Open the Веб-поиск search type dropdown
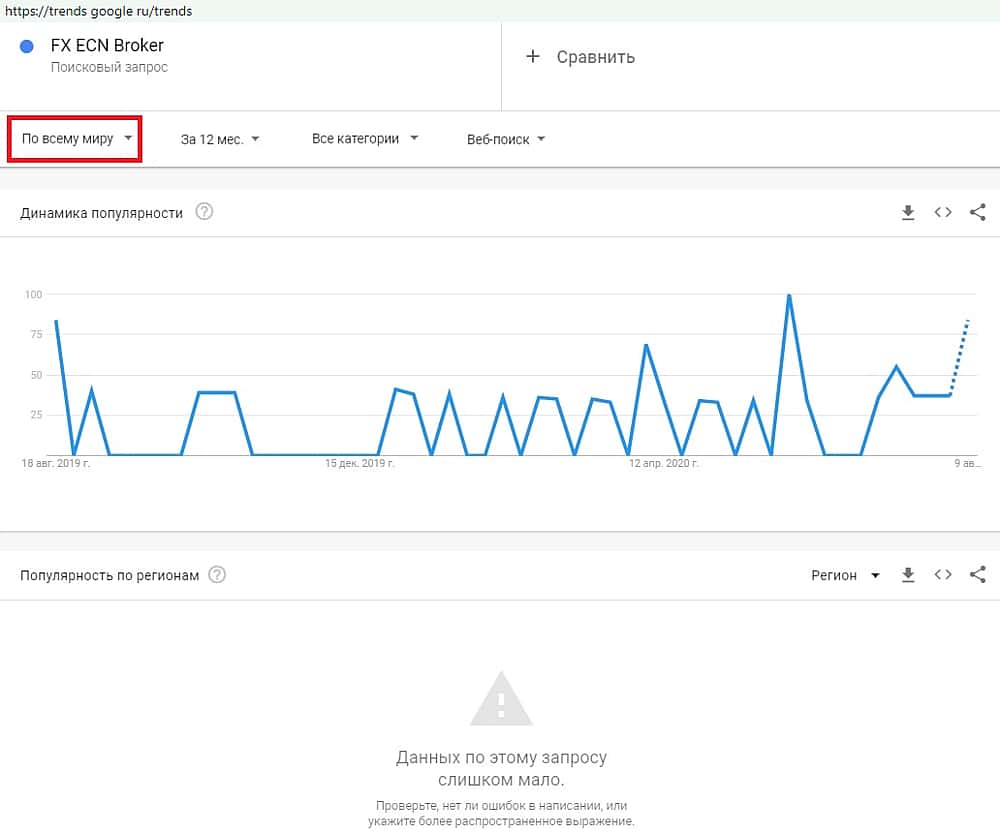Image resolution: width=1000 pixels, height=834 pixels. 506,139
